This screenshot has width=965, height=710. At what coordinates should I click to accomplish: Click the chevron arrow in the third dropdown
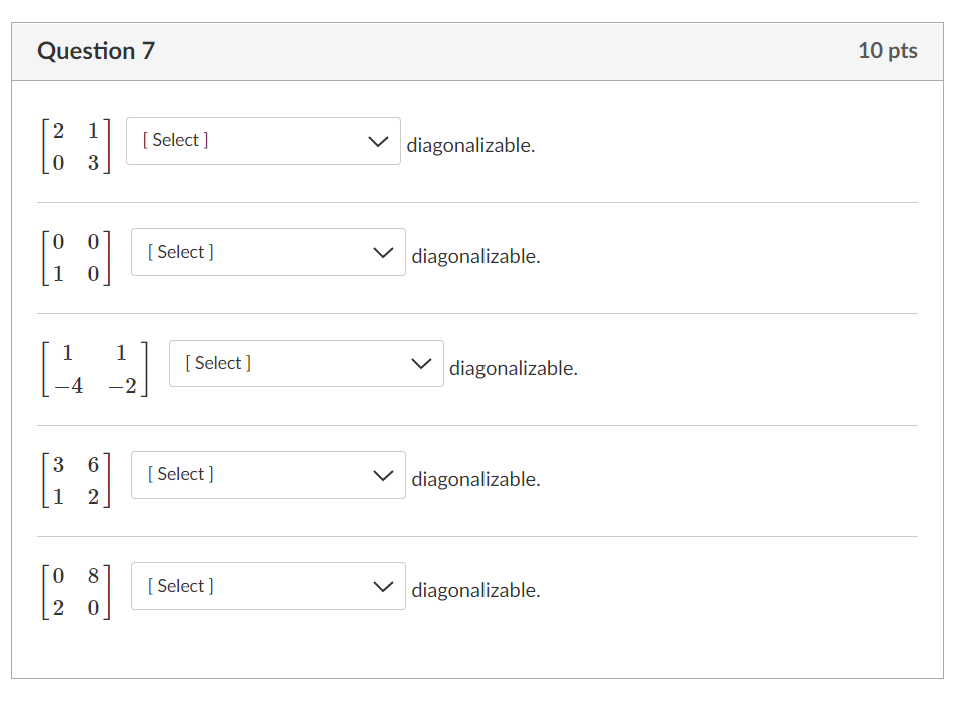(x=421, y=364)
